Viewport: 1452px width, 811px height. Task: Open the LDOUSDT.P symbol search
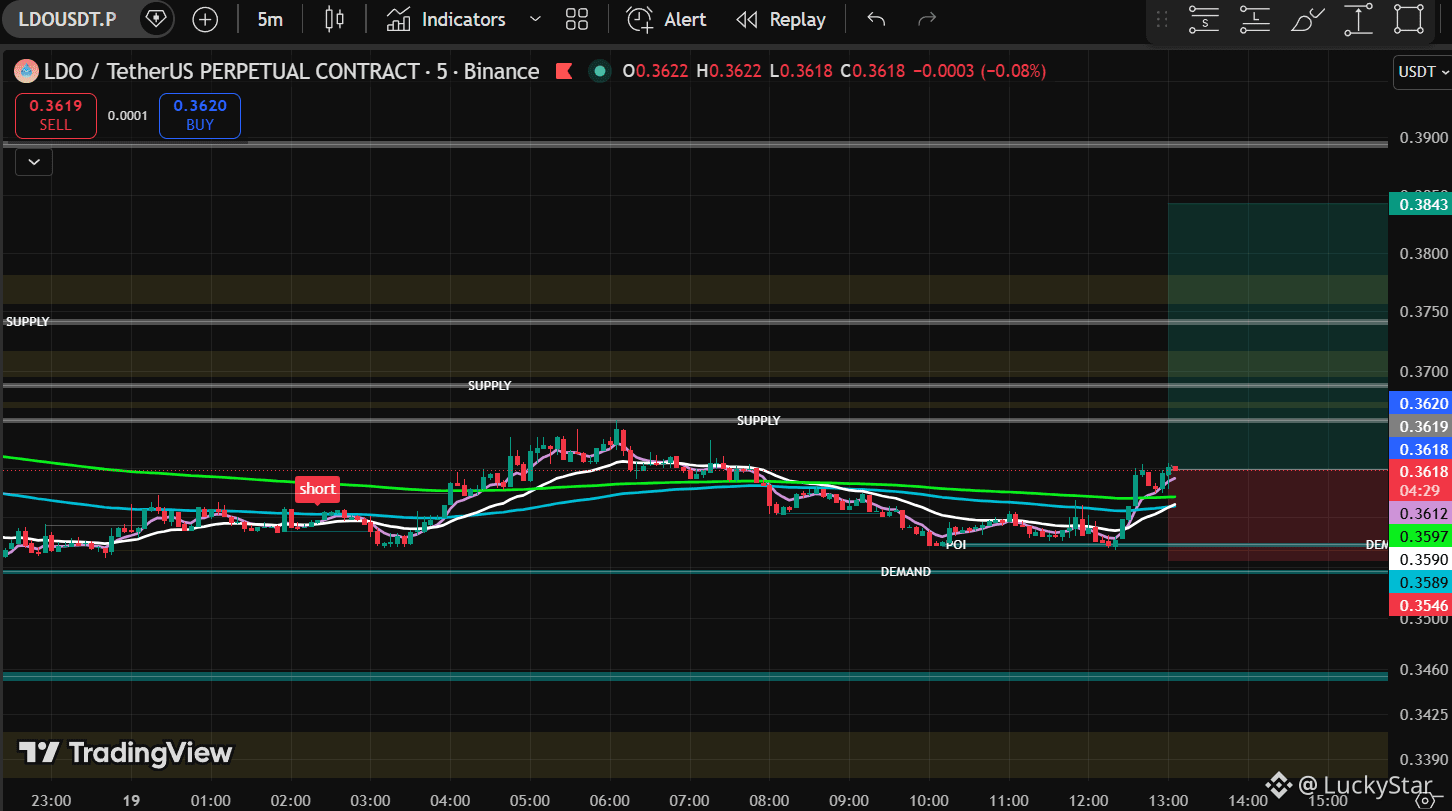click(x=67, y=19)
